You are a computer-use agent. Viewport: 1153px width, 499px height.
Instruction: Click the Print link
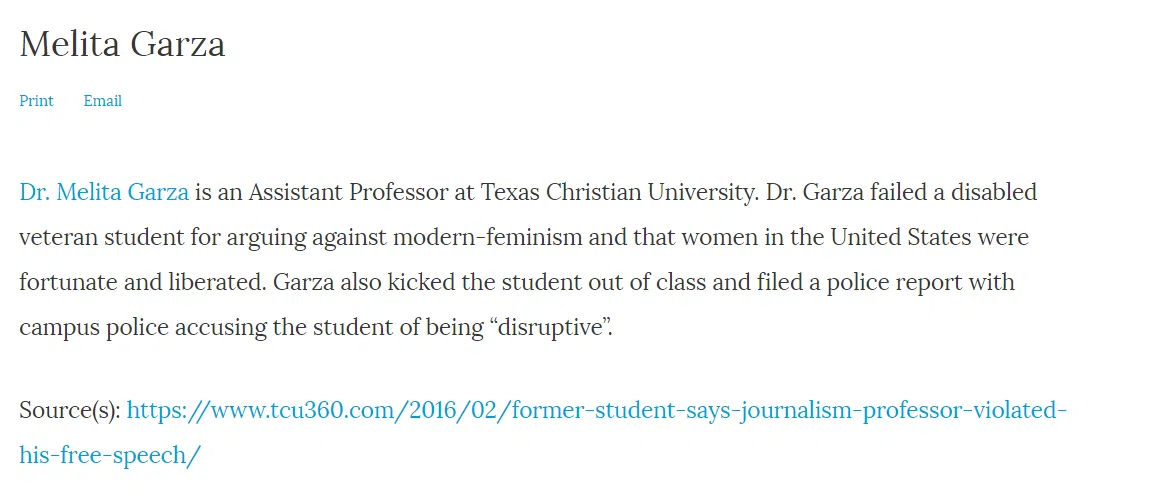36,101
